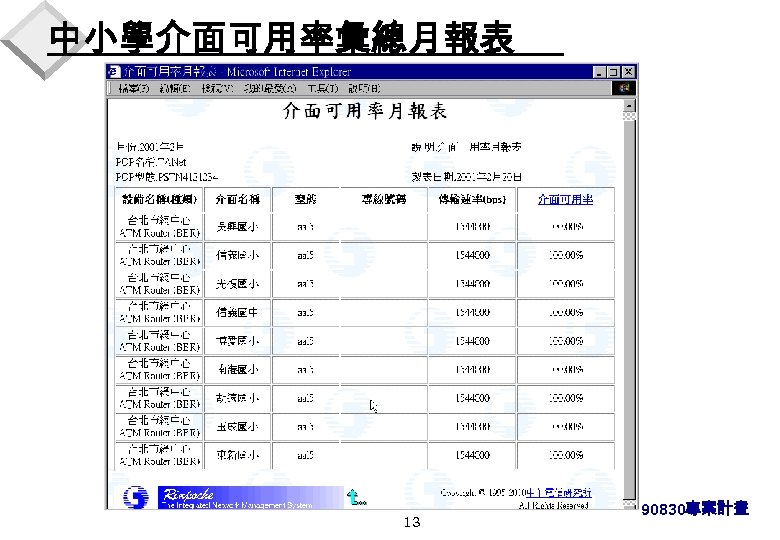
Task: Select the 吳興國小 interface cell
Action: [237, 227]
